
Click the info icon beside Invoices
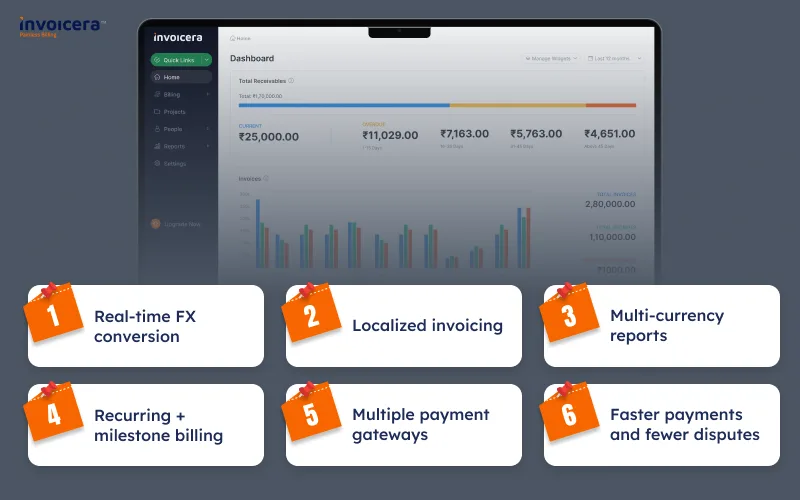[x=266, y=179]
